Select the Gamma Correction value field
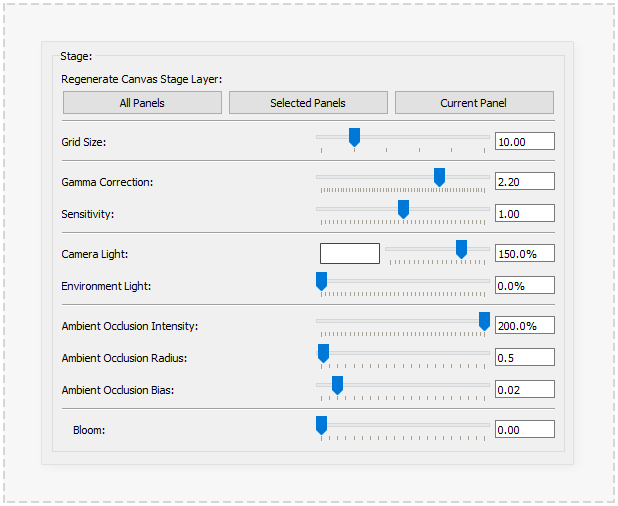This screenshot has width=618, height=506. [524, 182]
